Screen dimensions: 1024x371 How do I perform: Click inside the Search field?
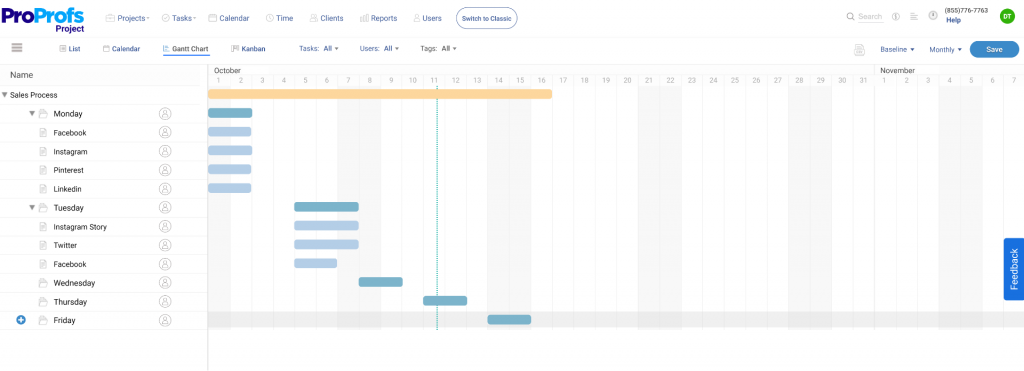pos(870,17)
